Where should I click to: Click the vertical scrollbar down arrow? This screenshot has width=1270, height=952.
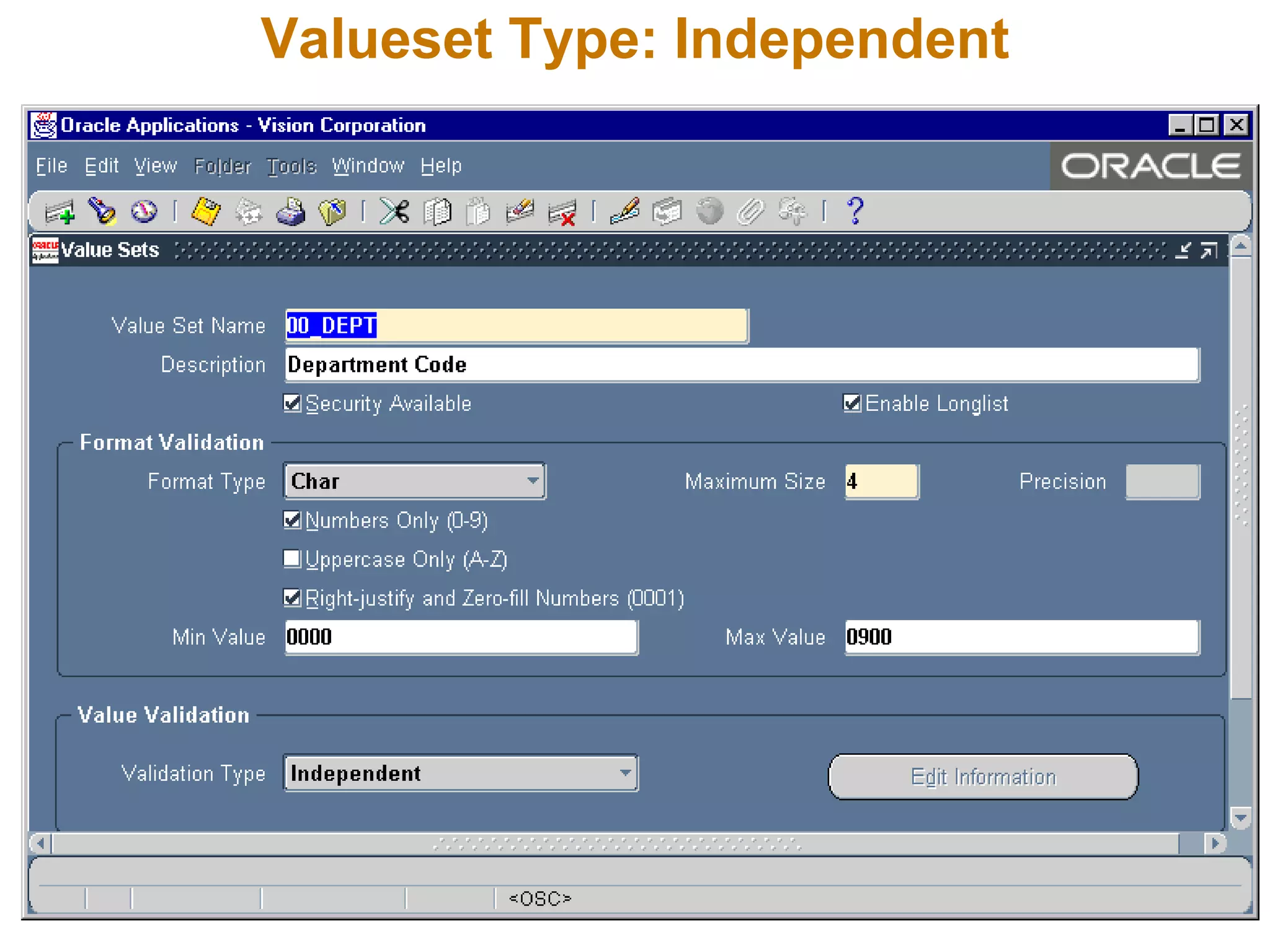click(1241, 819)
